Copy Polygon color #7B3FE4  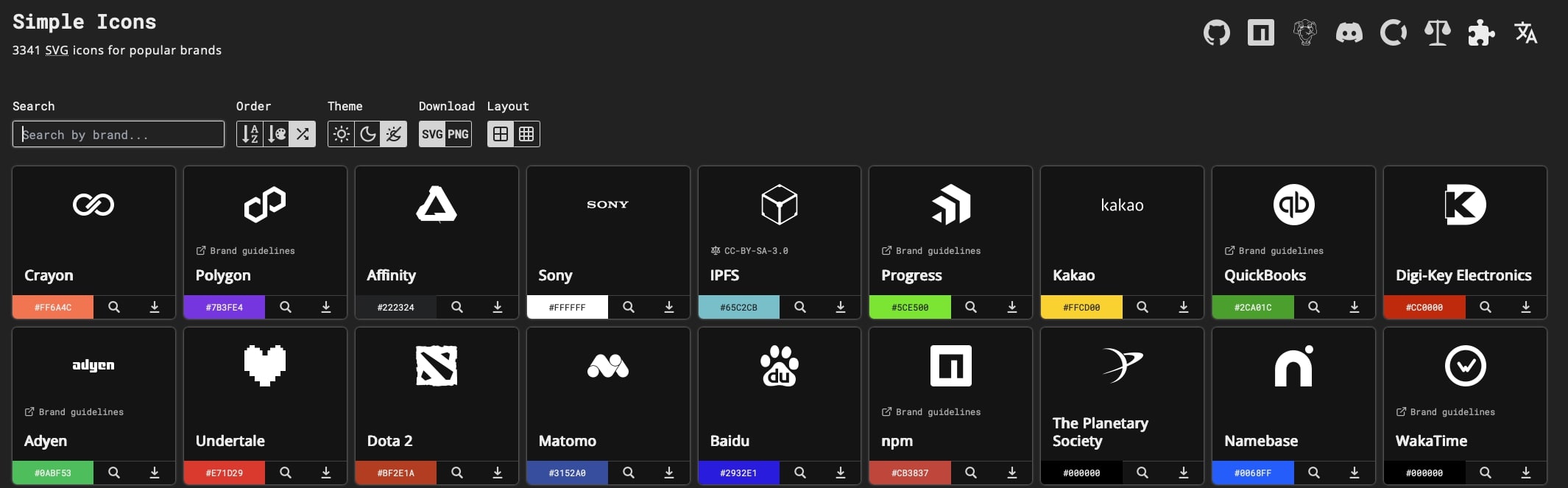click(x=225, y=307)
